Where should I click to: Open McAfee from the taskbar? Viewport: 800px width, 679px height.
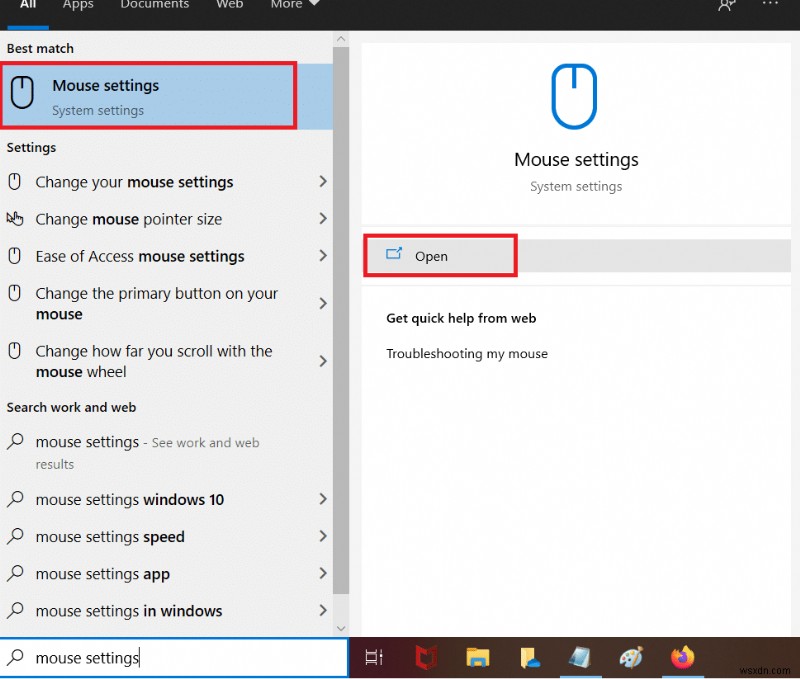coord(426,658)
